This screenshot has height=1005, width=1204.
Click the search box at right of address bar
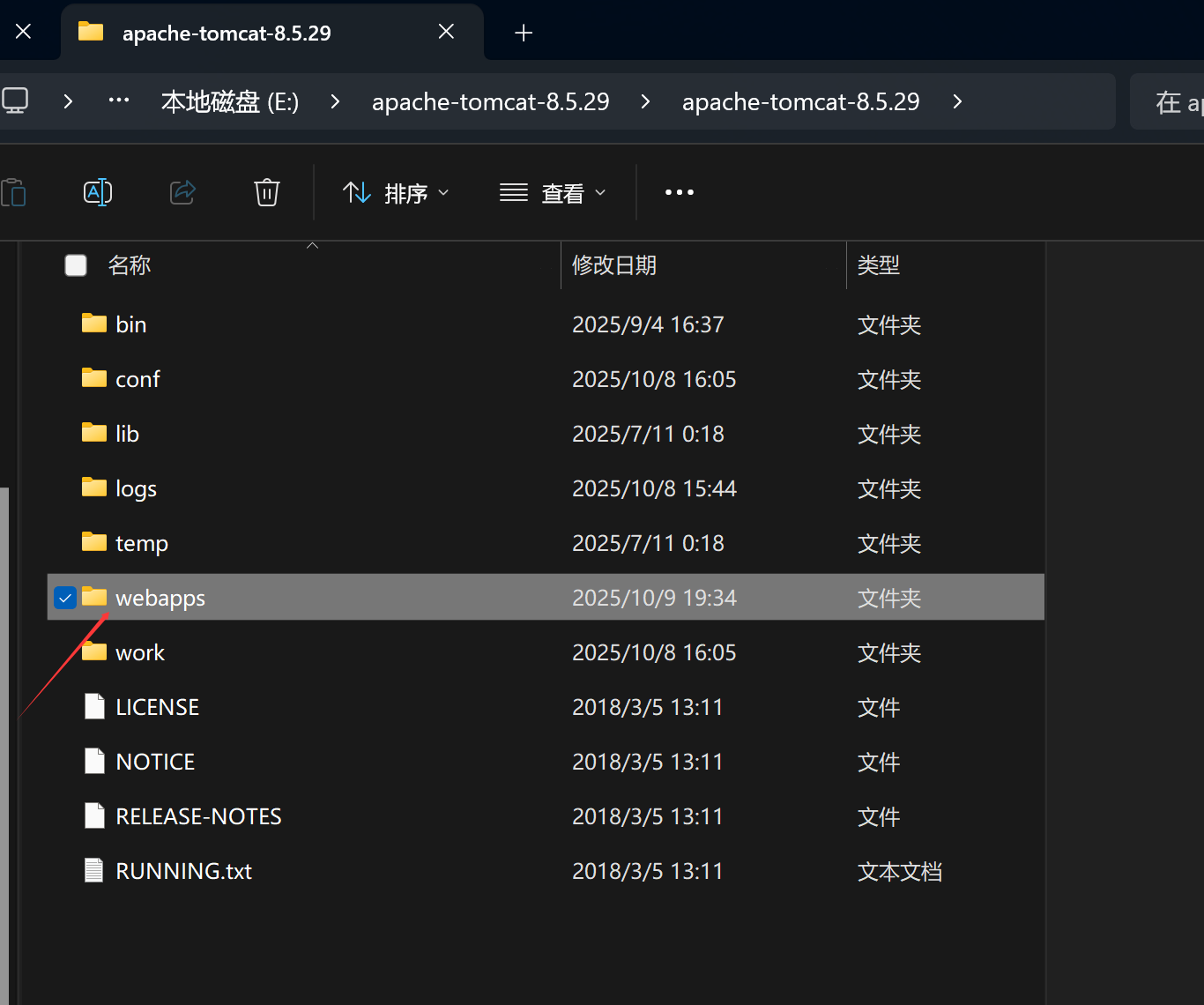tap(1168, 101)
